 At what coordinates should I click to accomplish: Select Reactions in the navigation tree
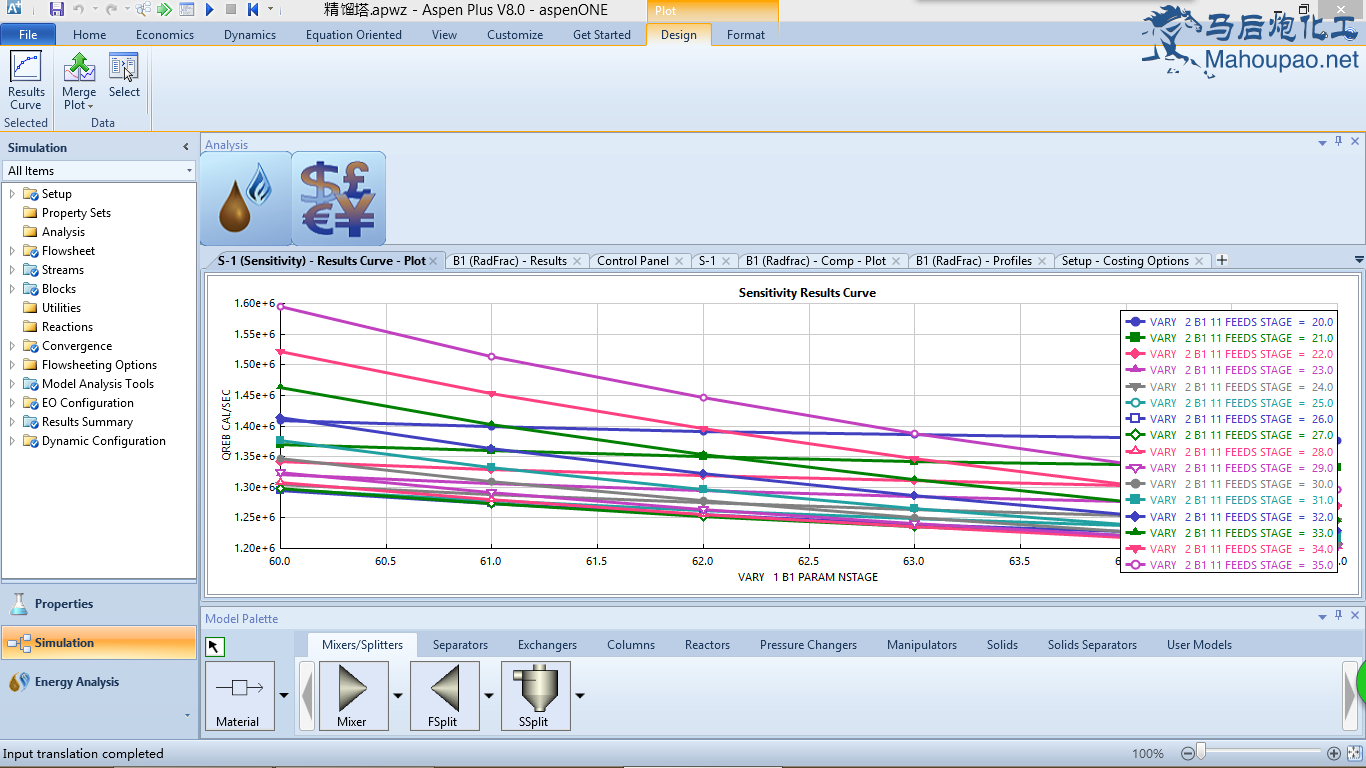67,327
